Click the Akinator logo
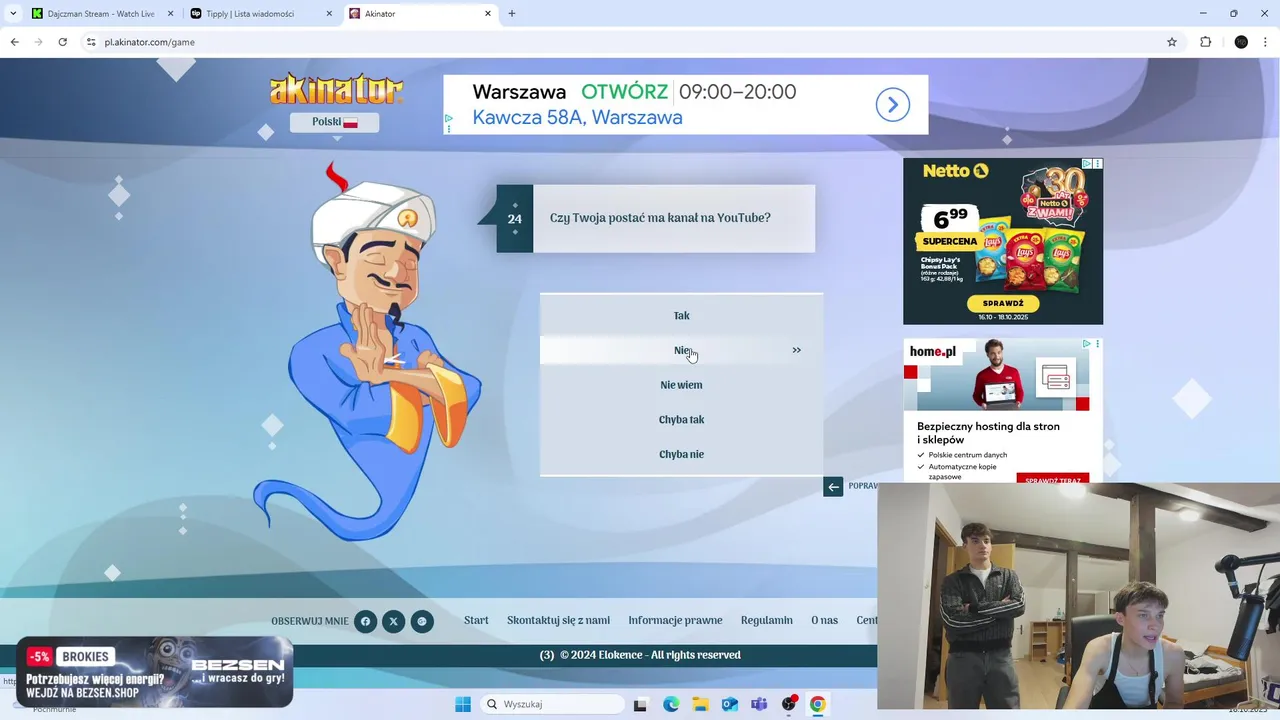 (x=336, y=89)
